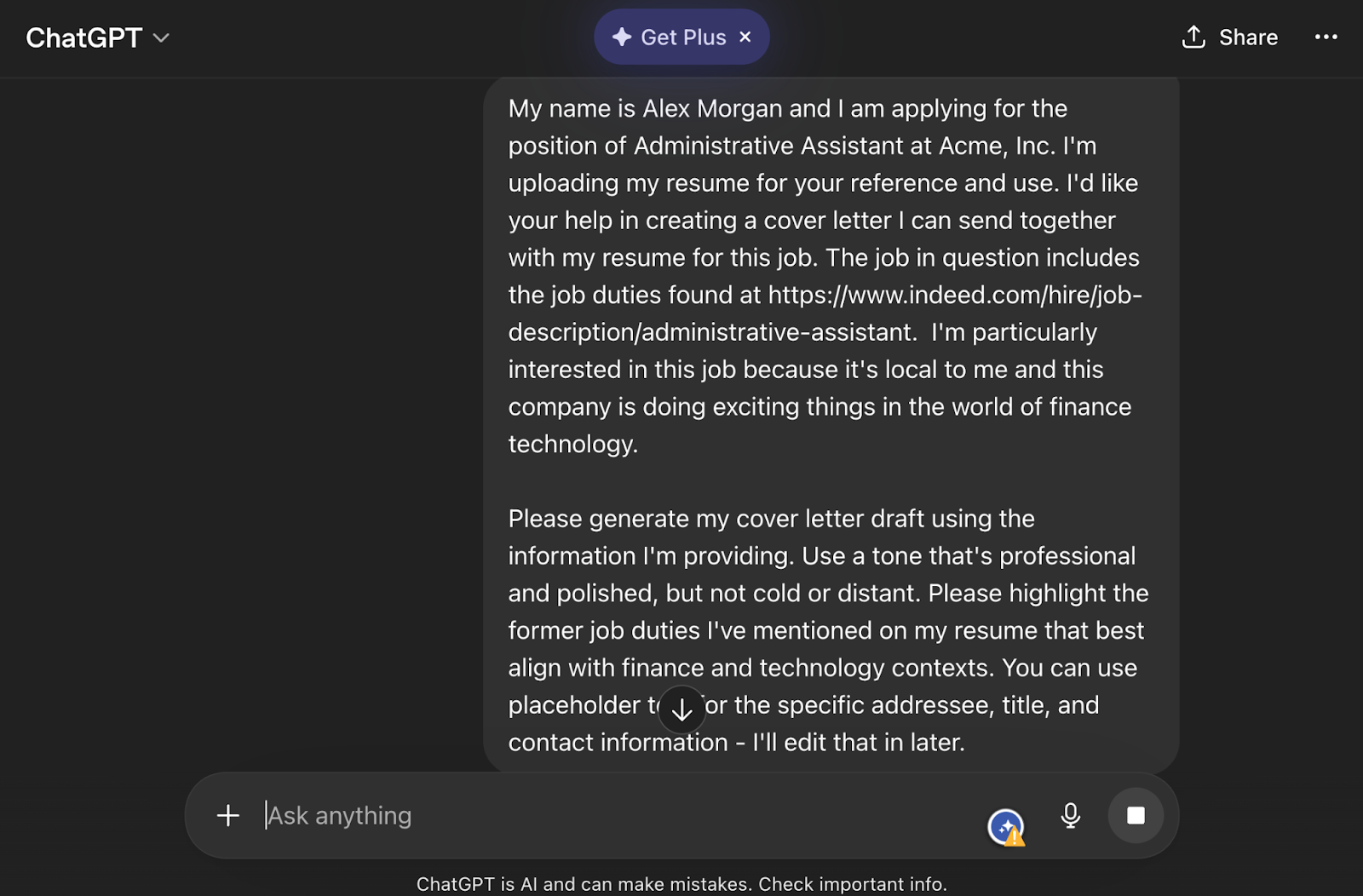Click the Share upload icon
Viewport: 1363px width, 896px height.
click(1194, 37)
